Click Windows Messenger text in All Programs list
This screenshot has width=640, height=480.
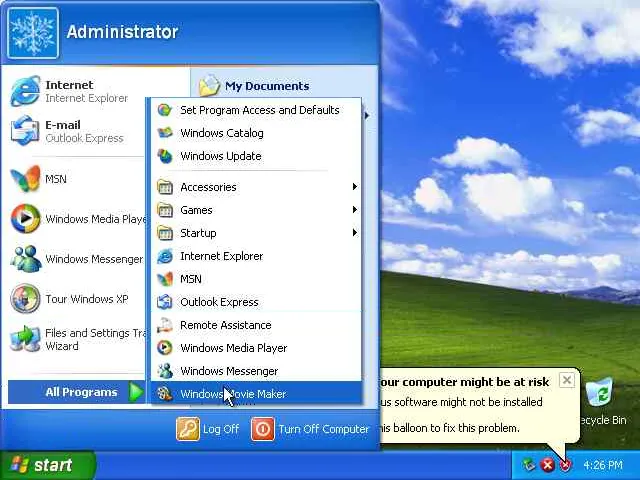(229, 371)
